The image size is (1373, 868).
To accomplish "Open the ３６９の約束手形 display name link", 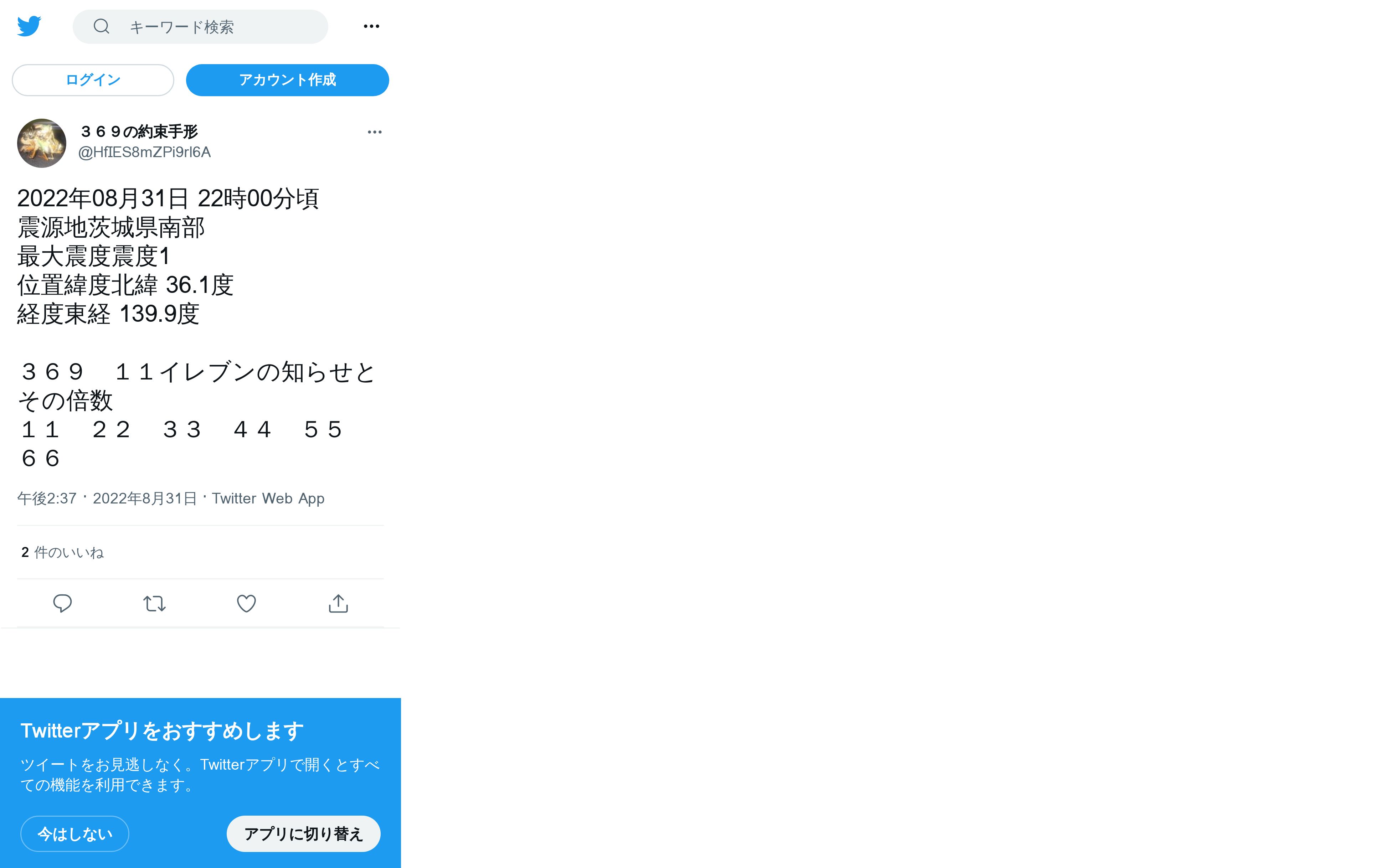I will point(139,131).
